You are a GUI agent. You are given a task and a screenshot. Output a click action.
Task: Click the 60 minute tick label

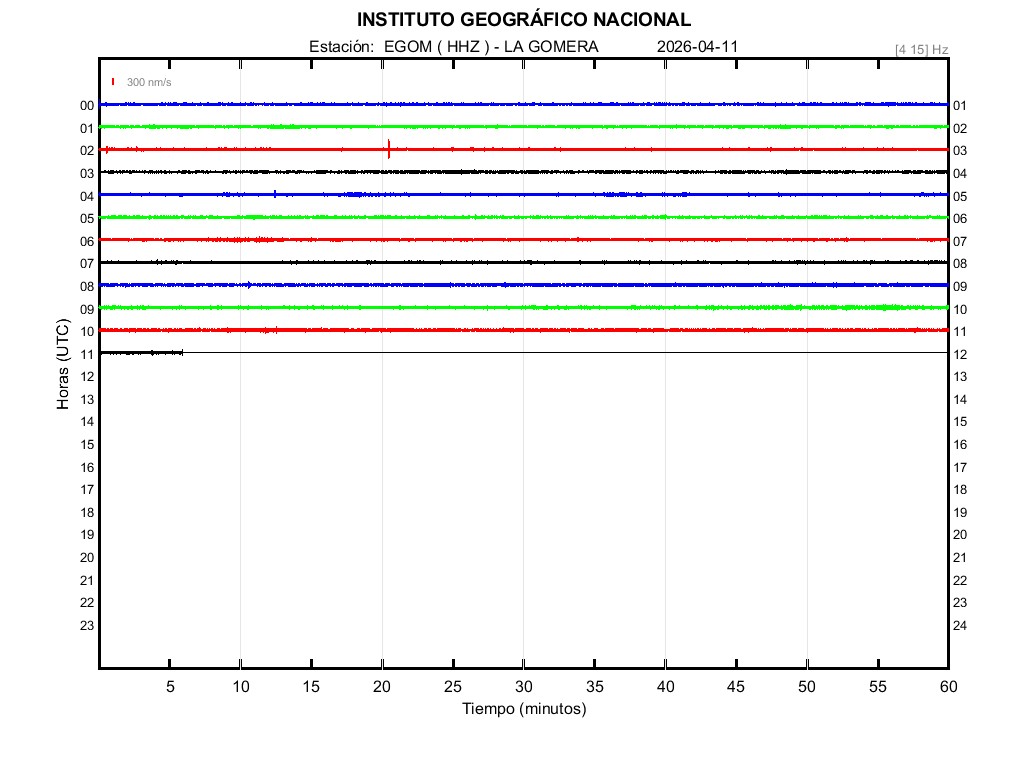947,687
